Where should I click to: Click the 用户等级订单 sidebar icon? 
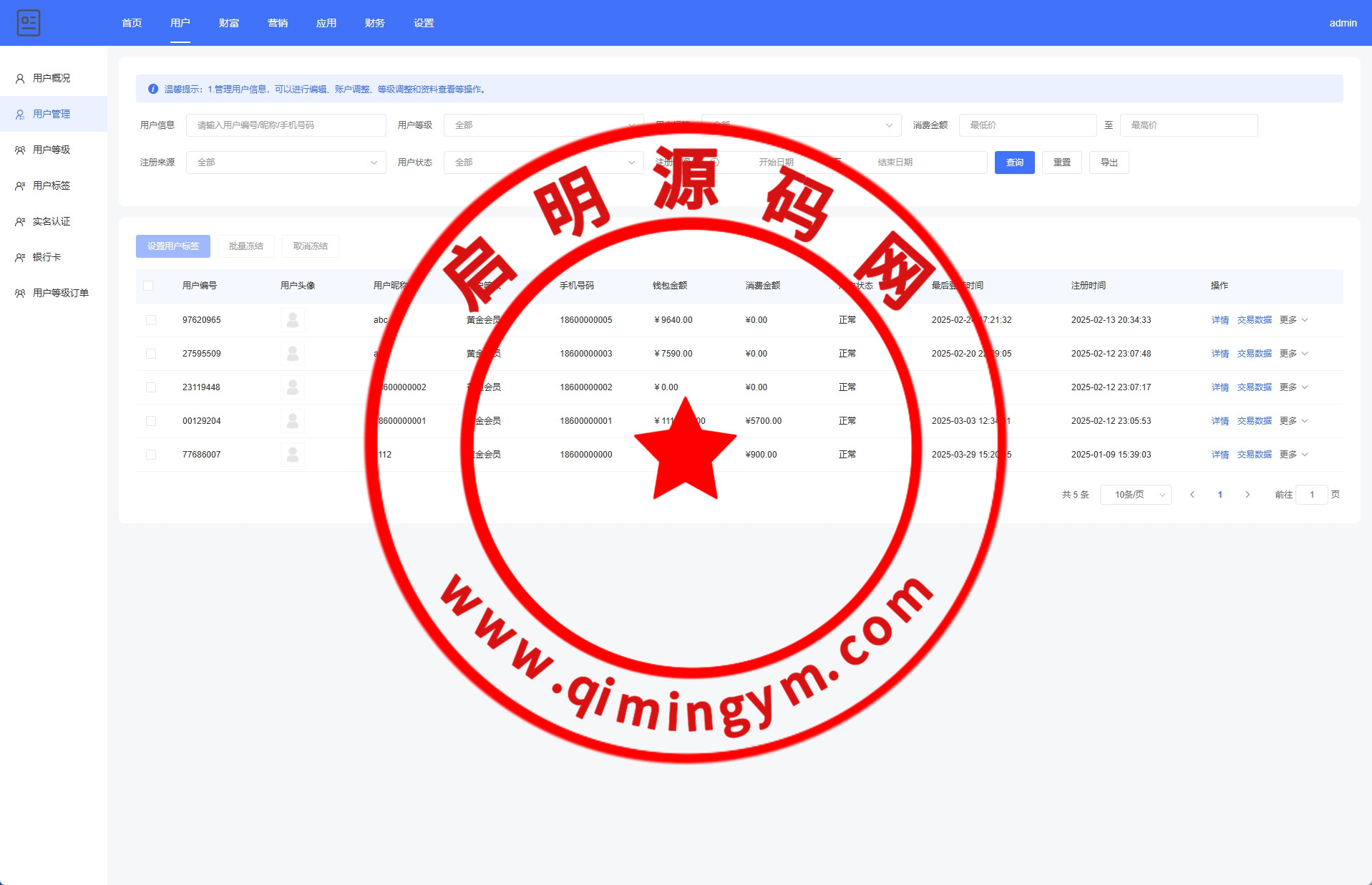coord(20,294)
